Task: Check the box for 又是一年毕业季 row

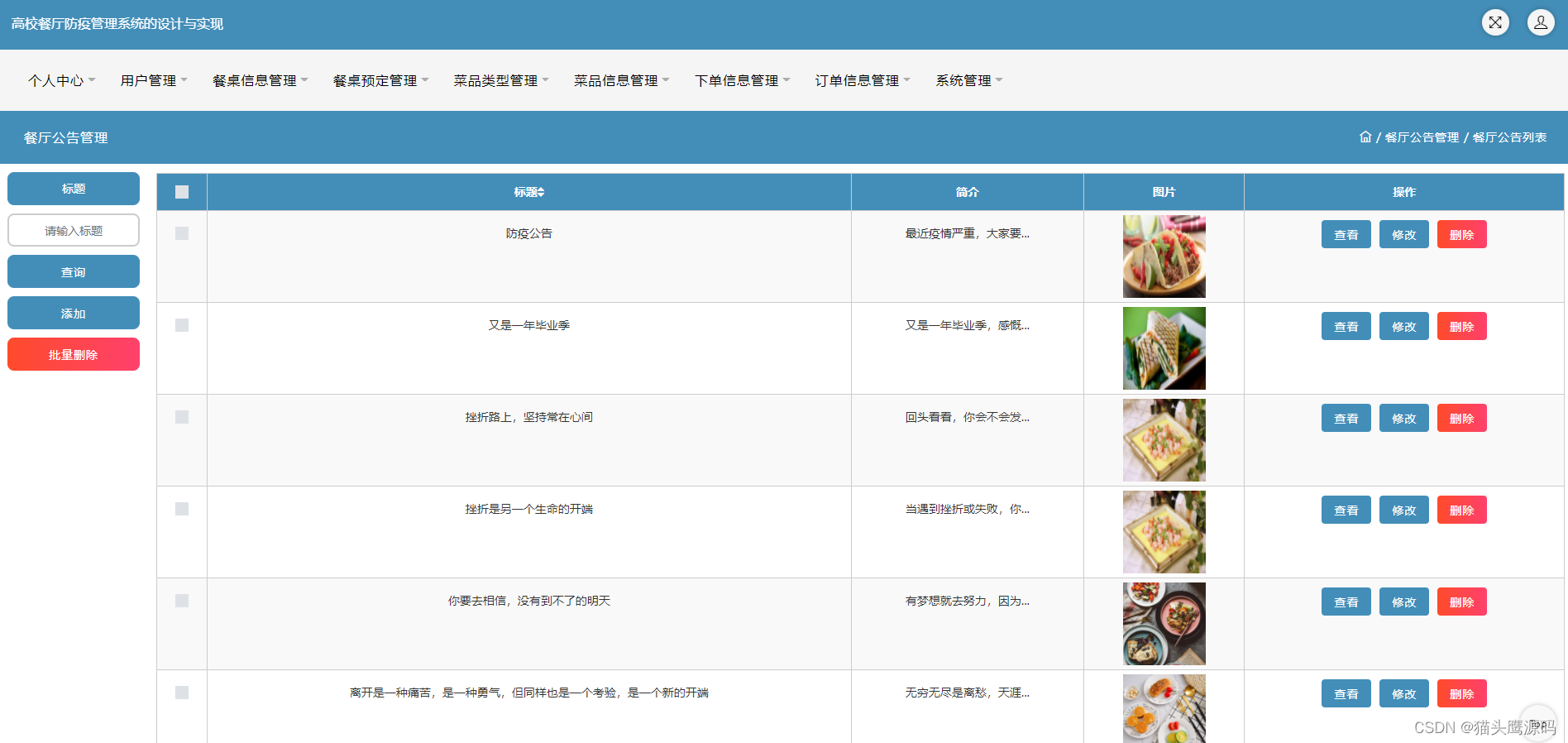Action: tap(182, 325)
